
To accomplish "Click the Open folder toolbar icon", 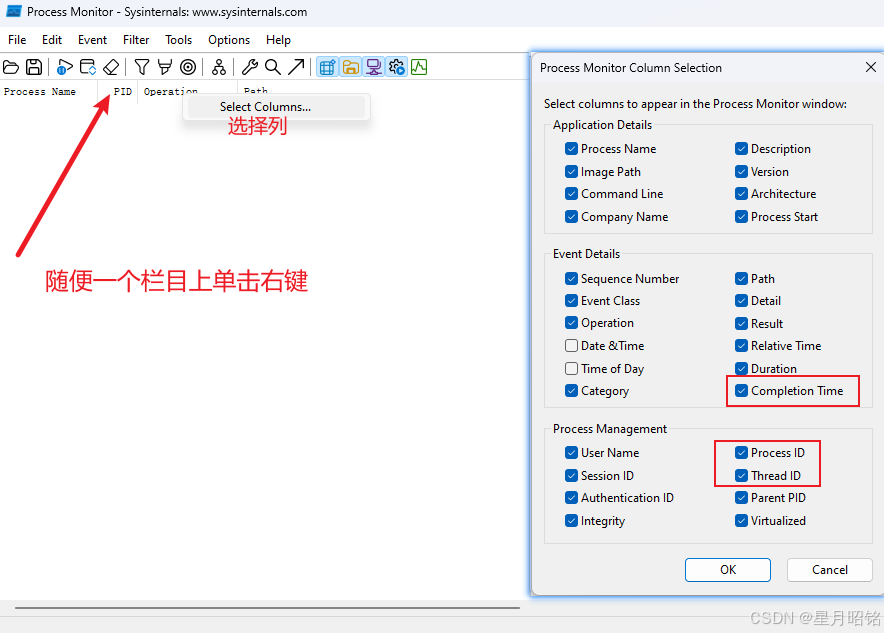I will point(11,67).
